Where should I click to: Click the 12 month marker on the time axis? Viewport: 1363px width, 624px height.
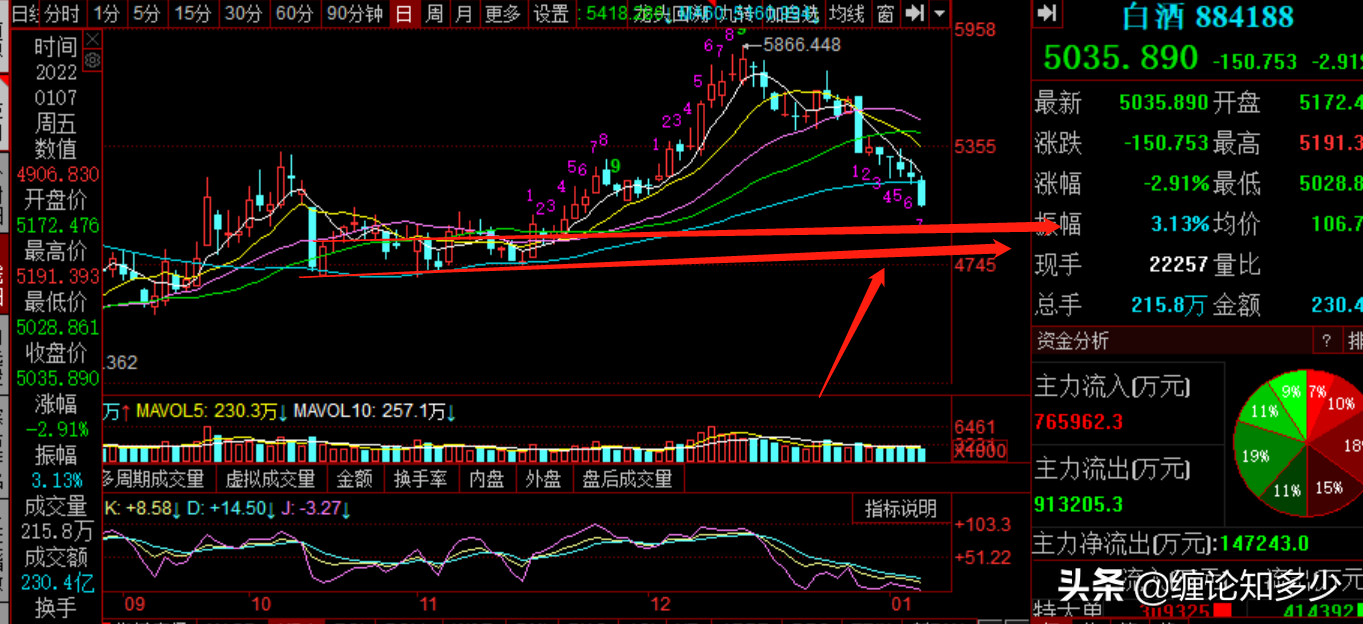click(660, 604)
